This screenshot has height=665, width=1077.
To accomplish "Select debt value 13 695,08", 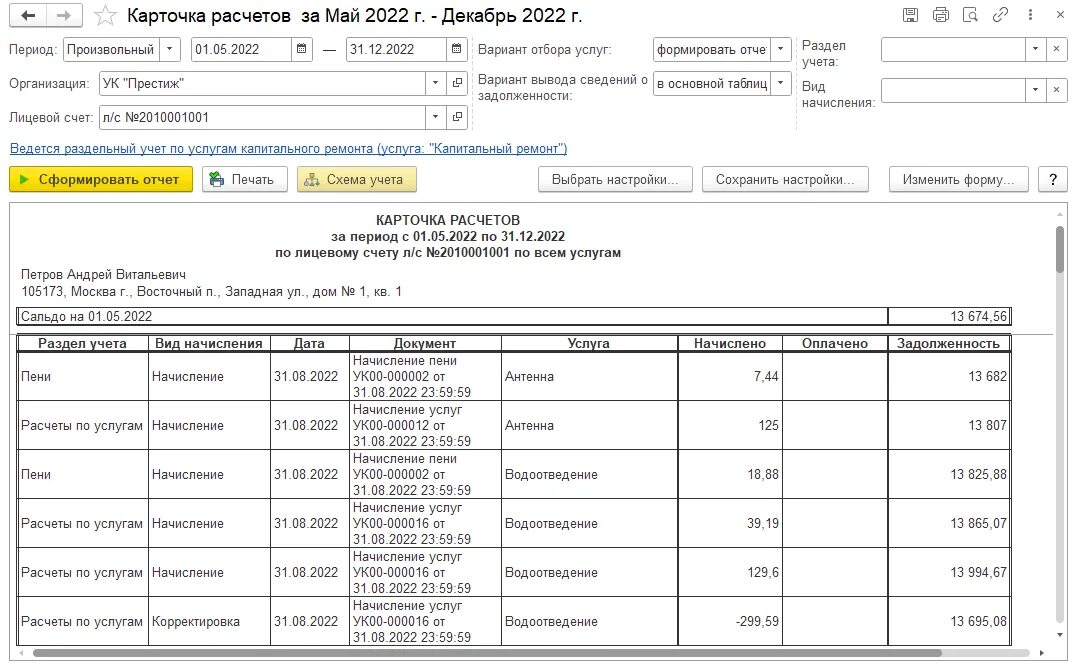I will [949, 622].
